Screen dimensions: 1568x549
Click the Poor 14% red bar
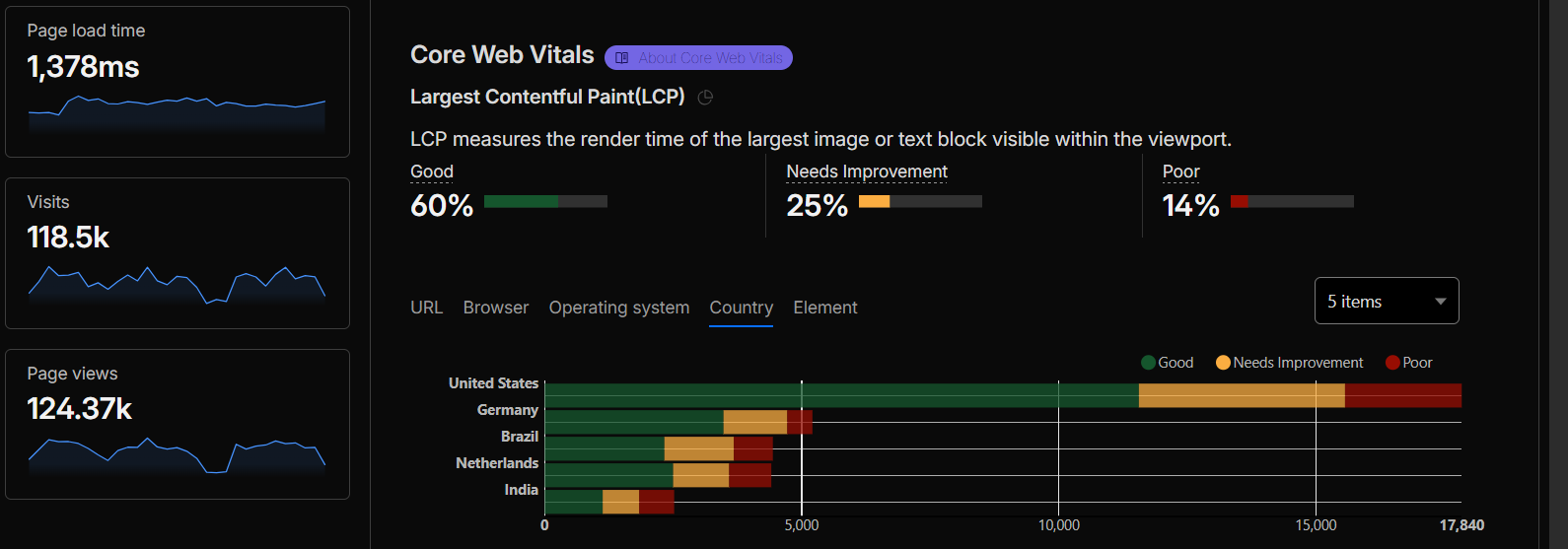[x=1240, y=201]
